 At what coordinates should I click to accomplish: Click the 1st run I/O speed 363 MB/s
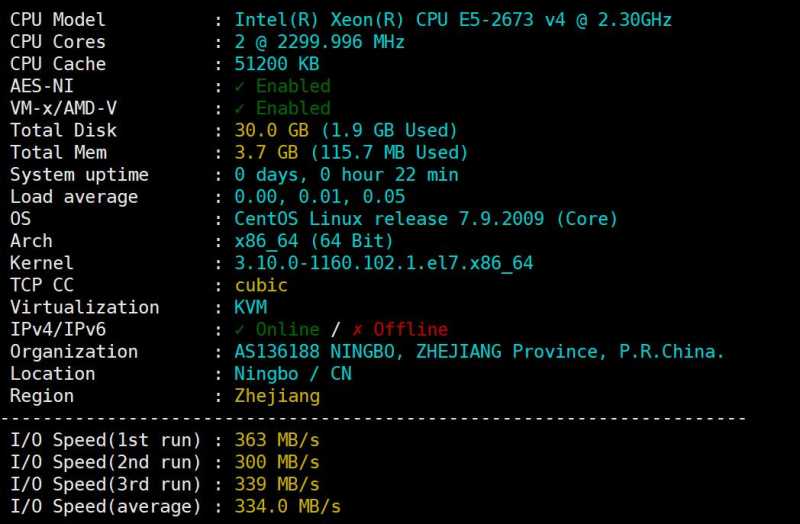[x=277, y=439]
